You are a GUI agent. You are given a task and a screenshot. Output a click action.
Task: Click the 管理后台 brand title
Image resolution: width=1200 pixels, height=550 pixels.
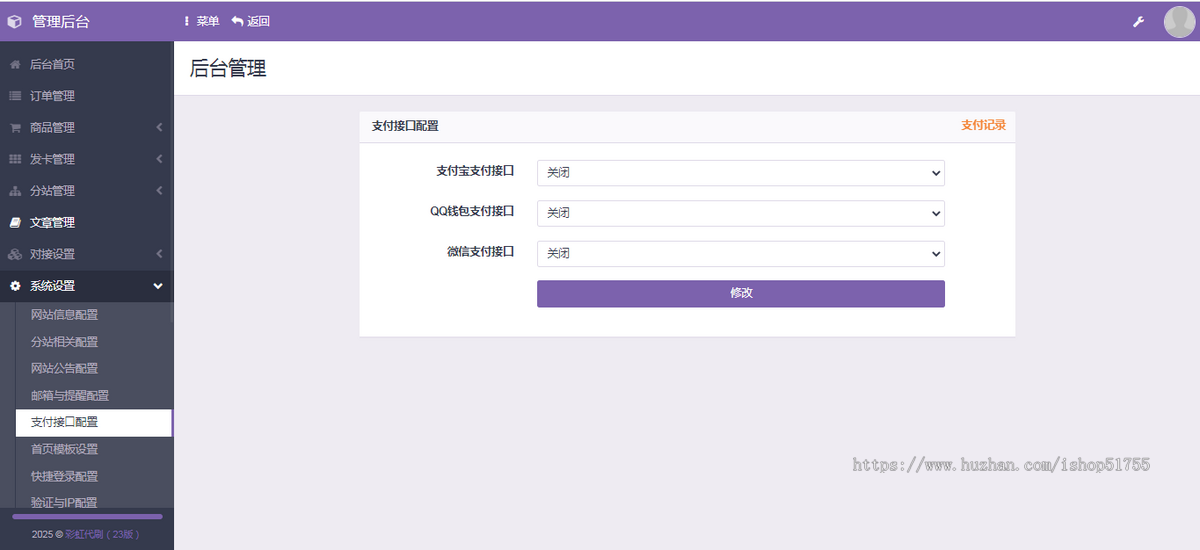pos(61,22)
